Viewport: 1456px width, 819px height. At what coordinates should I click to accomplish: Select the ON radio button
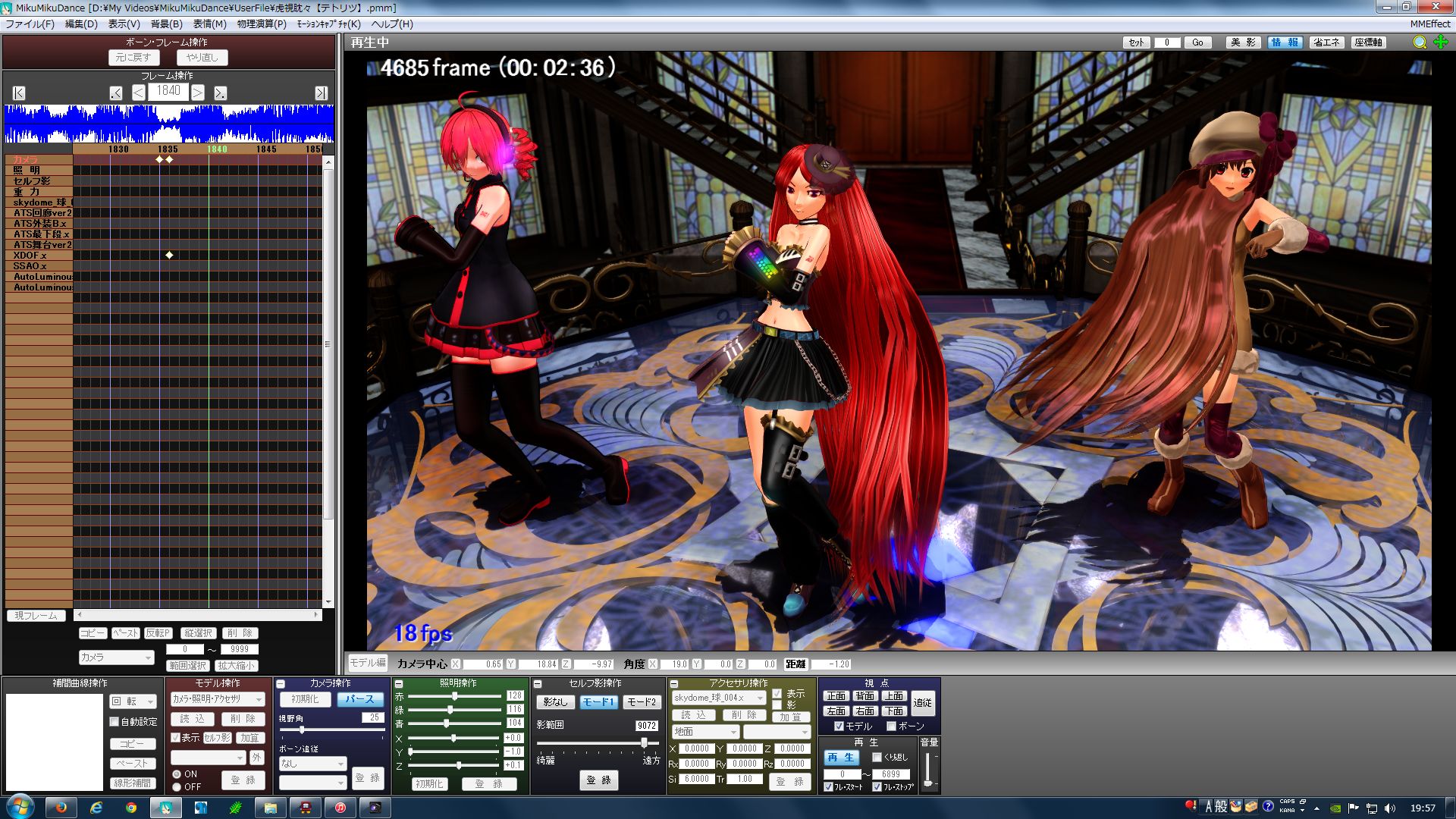click(177, 774)
